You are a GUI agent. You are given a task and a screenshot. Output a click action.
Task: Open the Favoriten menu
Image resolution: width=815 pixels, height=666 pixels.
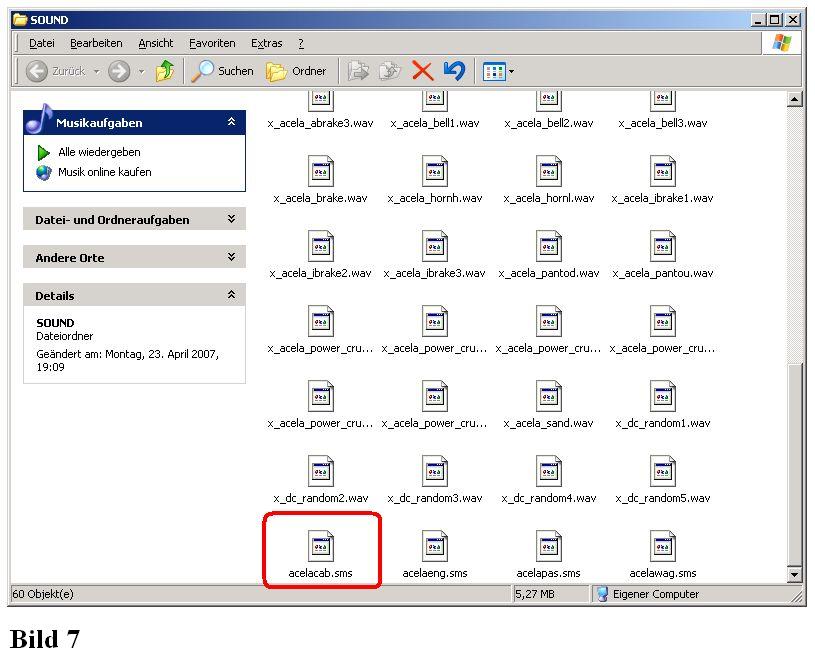tap(212, 43)
